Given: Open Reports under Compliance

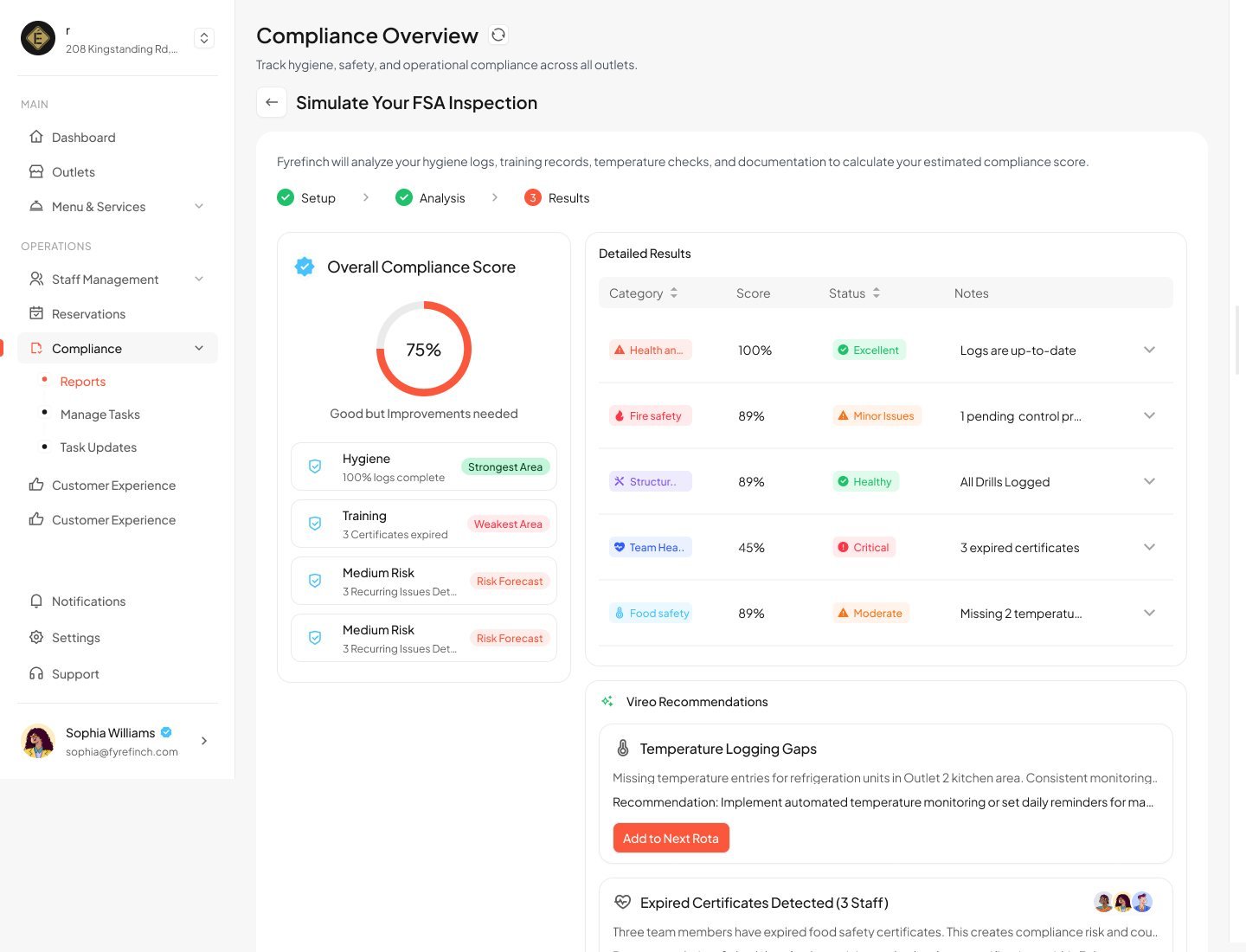Looking at the screenshot, I should [x=83, y=381].
